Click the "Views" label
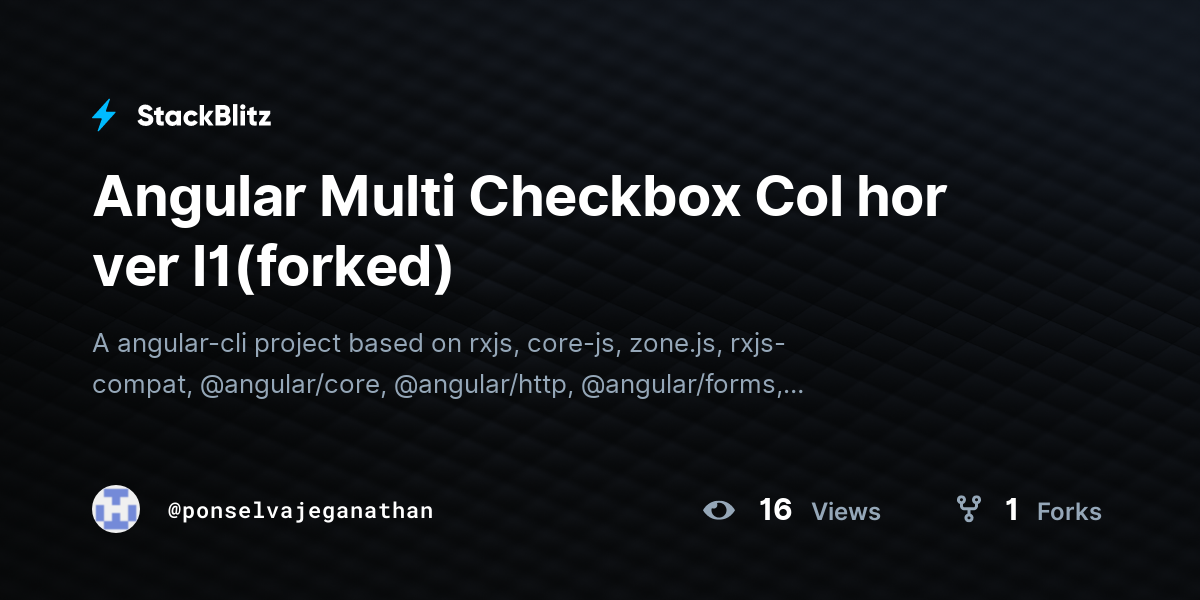Image resolution: width=1200 pixels, height=600 pixels. click(846, 511)
